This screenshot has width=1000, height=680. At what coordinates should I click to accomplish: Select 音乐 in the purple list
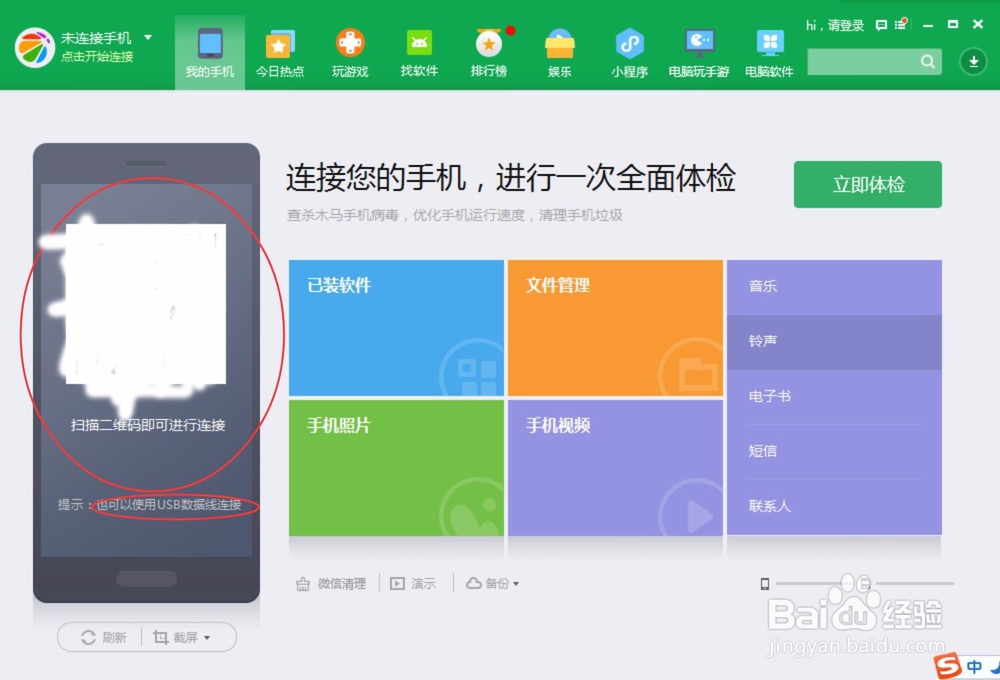coord(834,287)
